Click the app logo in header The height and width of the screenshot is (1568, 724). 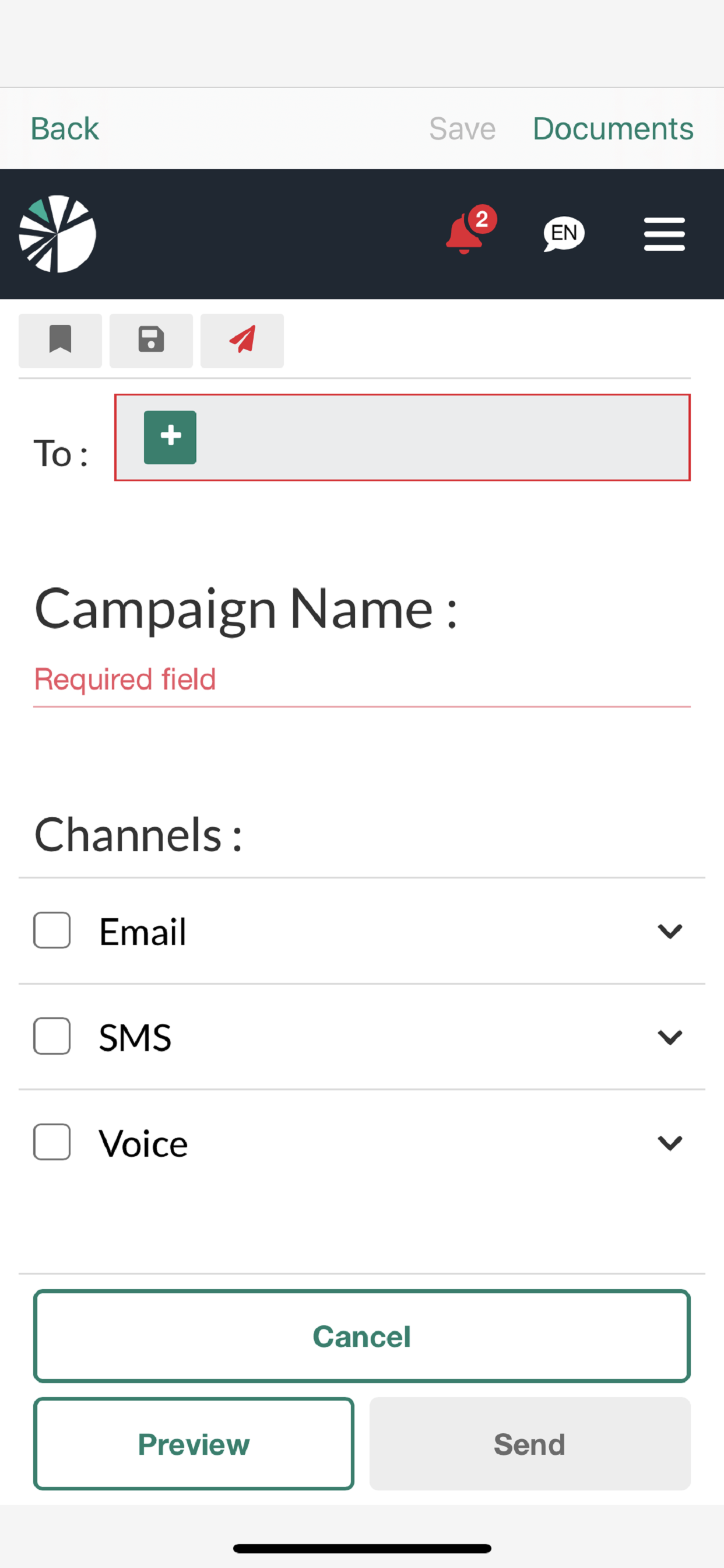pyautogui.click(x=57, y=234)
